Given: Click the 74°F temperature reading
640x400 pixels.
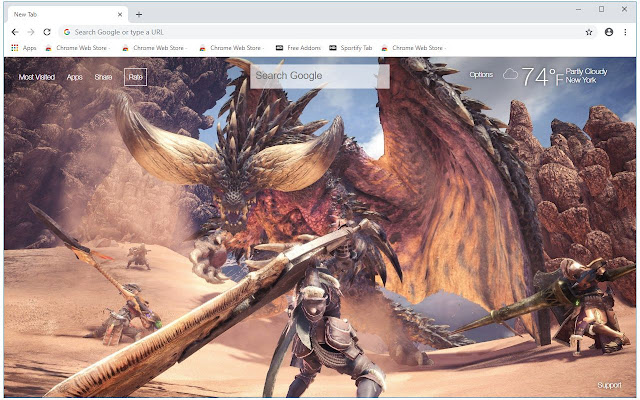Looking at the screenshot, I should point(542,76).
